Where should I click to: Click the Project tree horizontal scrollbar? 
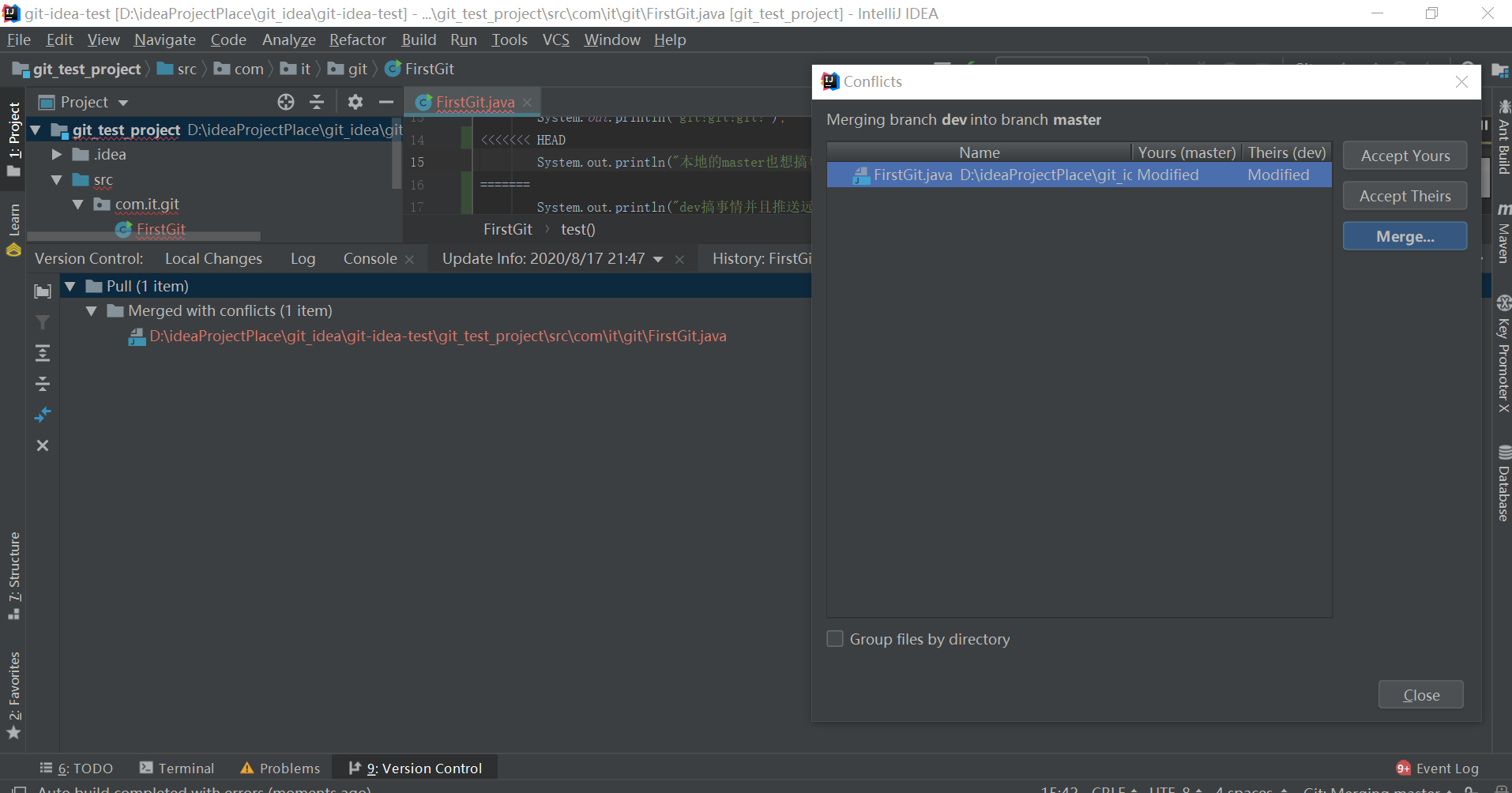pos(144,236)
